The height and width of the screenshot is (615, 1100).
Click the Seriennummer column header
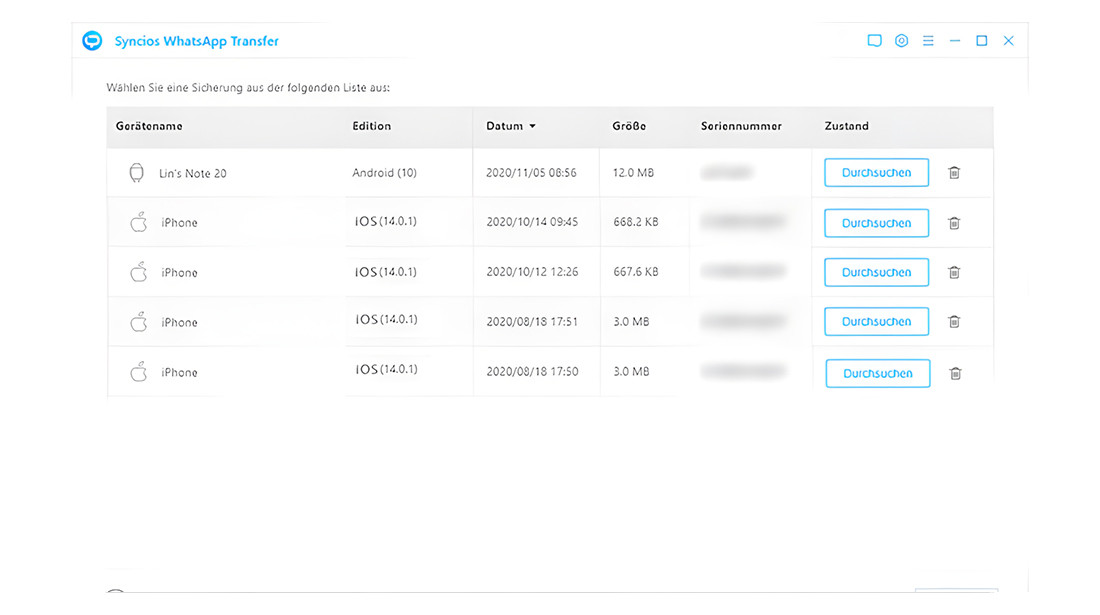click(741, 126)
